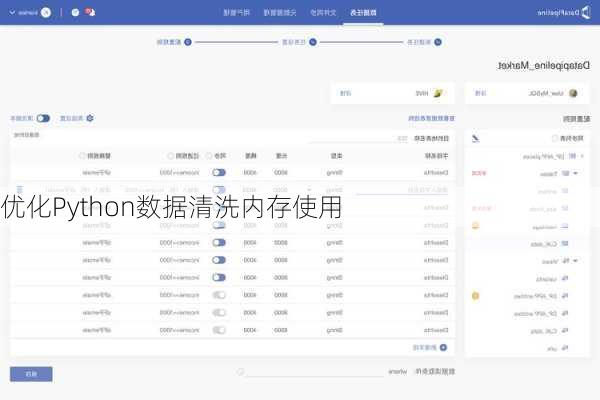Screen dimensions: 600x400
Task: Click the blue button in the page's bottom corner
Action: [x=31, y=374]
